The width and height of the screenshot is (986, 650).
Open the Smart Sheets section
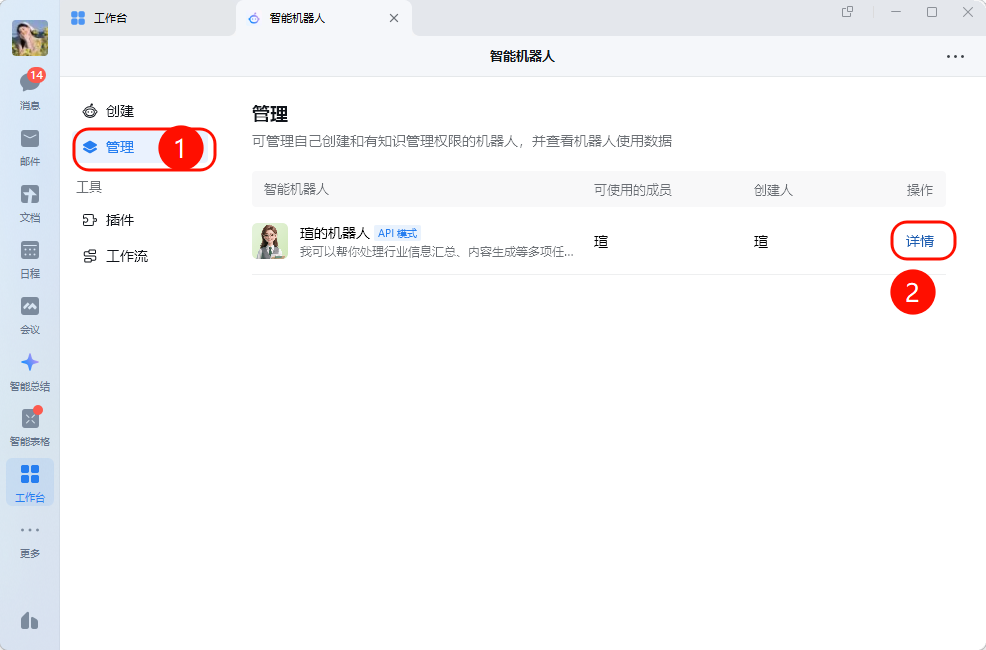coord(30,427)
